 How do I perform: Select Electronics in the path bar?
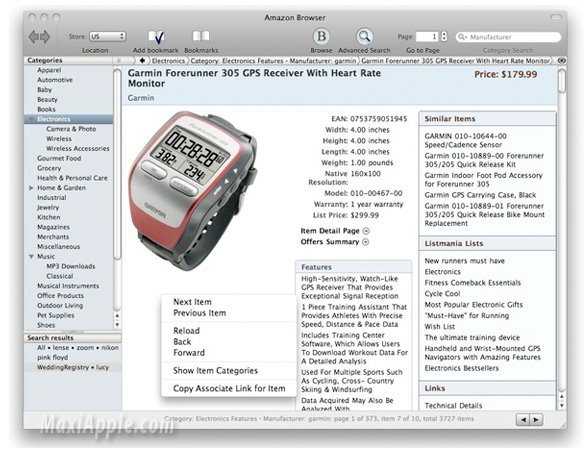tap(168, 61)
